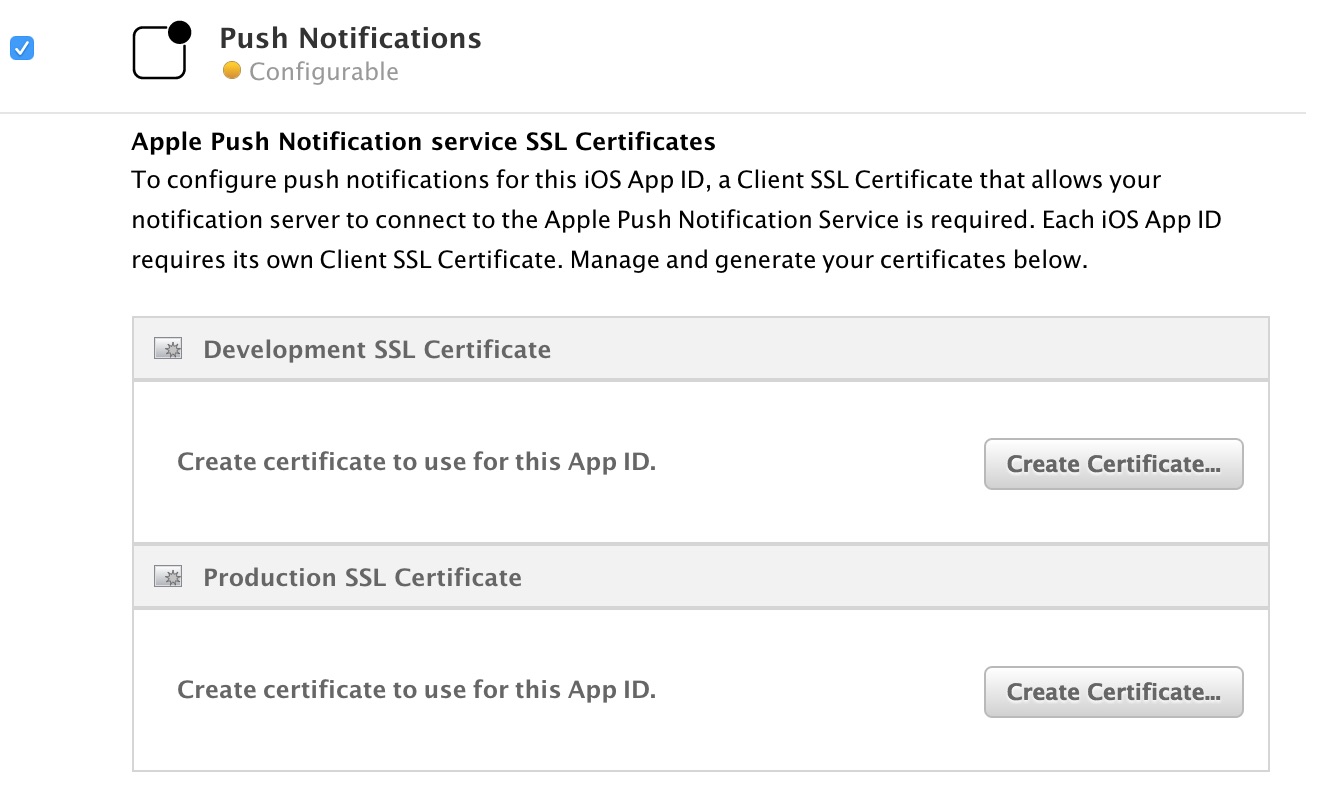Collapse the Production SSL Certificate section
Screen dimensions: 1320x794
pyautogui.click(x=362, y=577)
